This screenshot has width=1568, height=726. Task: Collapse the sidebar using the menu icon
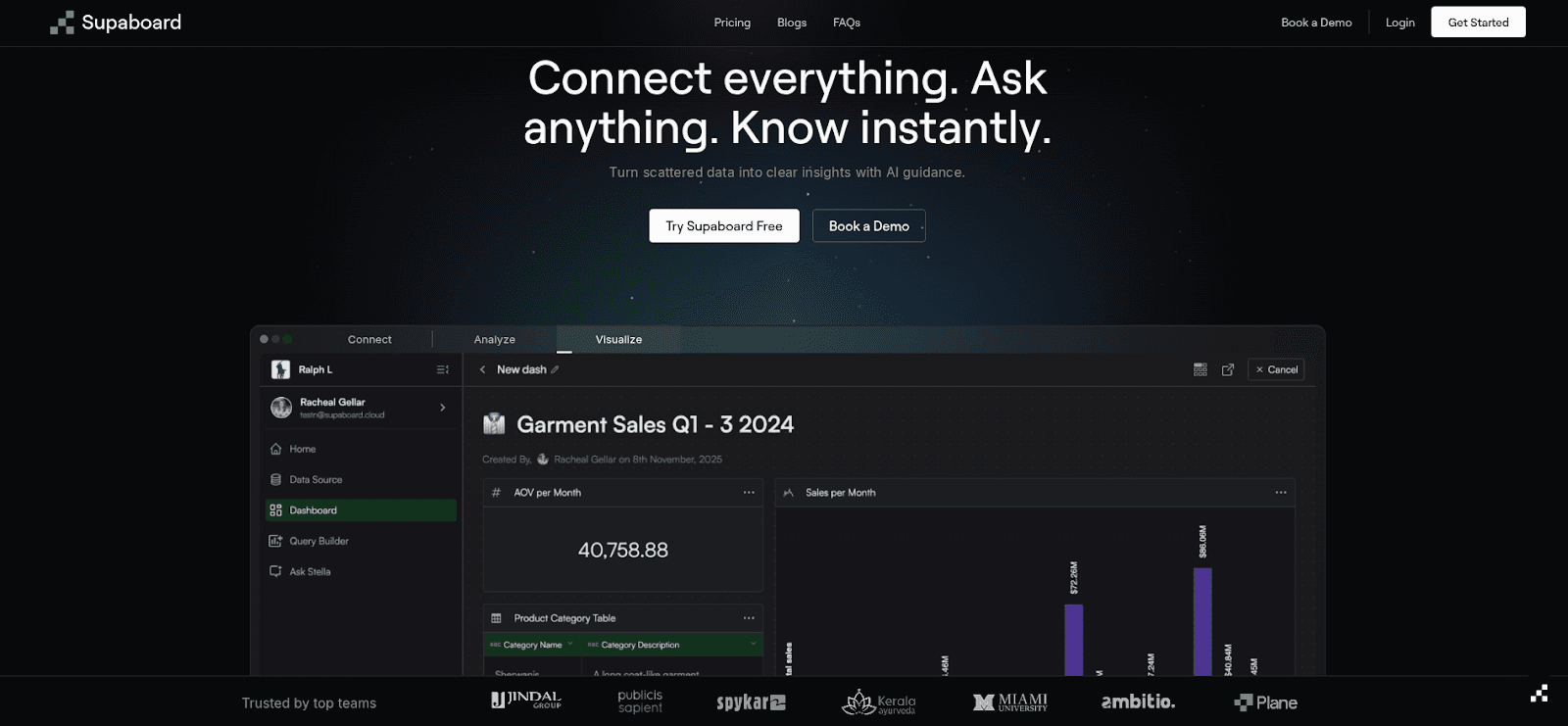click(x=443, y=369)
